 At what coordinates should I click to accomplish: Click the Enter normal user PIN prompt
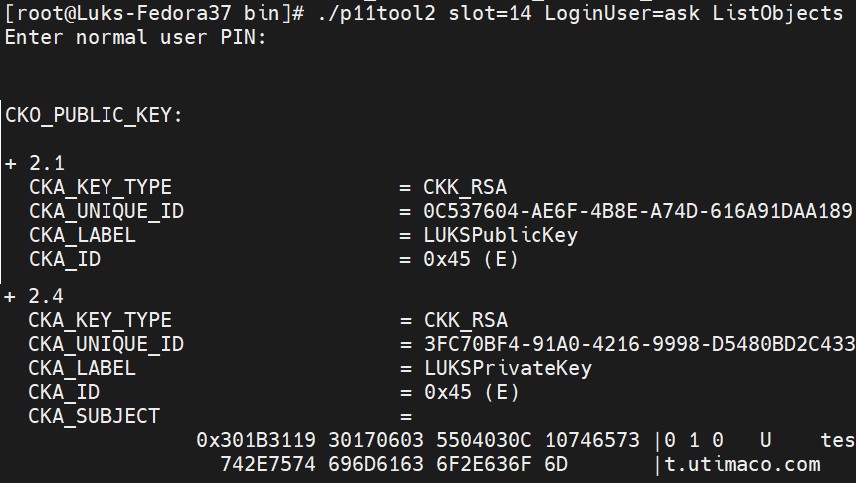click(135, 37)
